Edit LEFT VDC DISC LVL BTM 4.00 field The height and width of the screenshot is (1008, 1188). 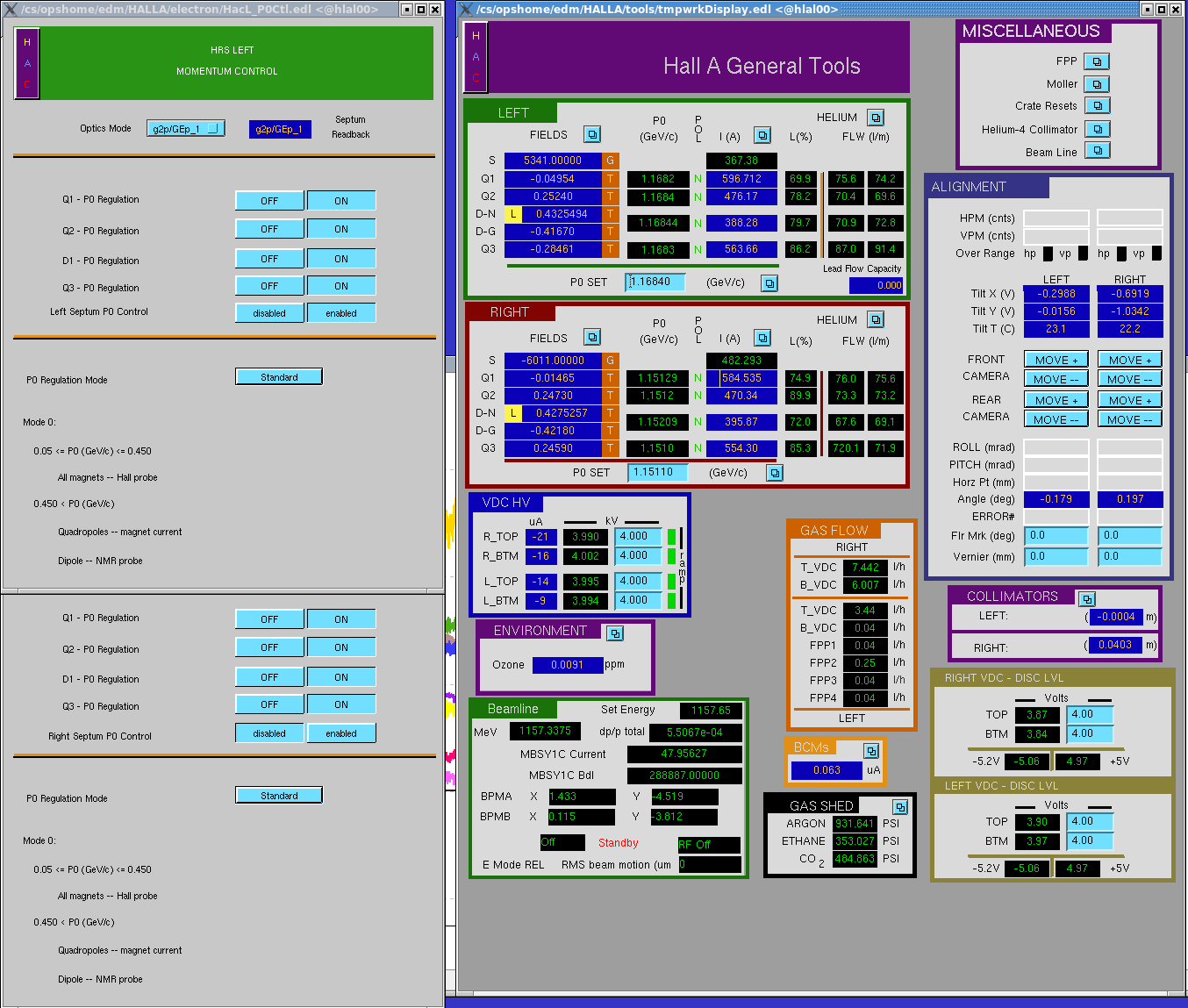1090,840
